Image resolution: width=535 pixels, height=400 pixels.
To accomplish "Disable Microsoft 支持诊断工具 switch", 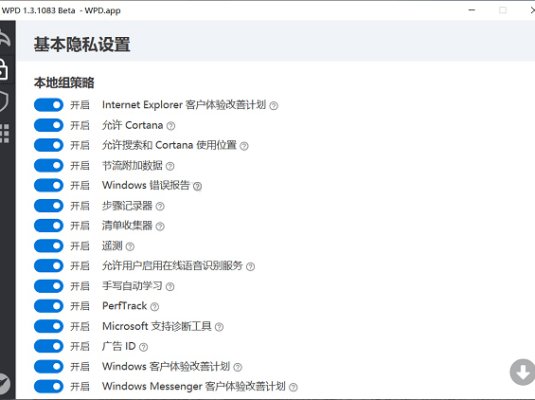I will [49, 326].
